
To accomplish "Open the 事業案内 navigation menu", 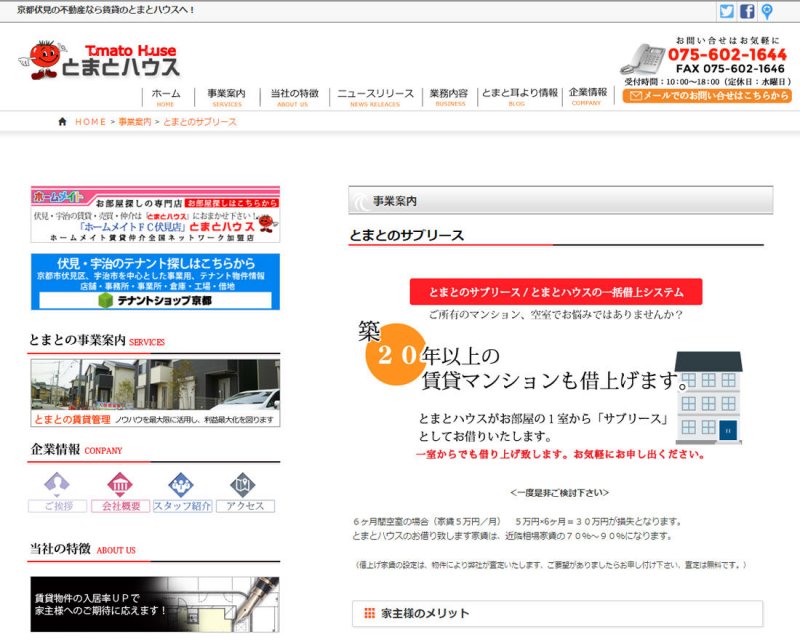I will (227, 96).
